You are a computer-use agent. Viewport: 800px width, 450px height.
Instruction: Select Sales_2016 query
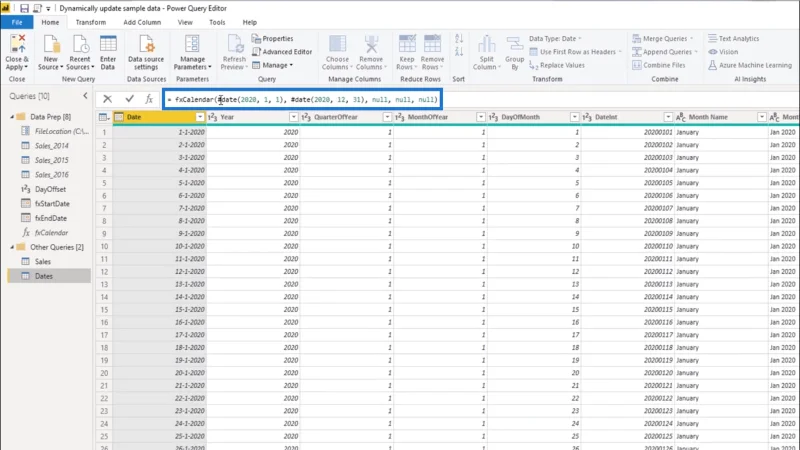52,174
